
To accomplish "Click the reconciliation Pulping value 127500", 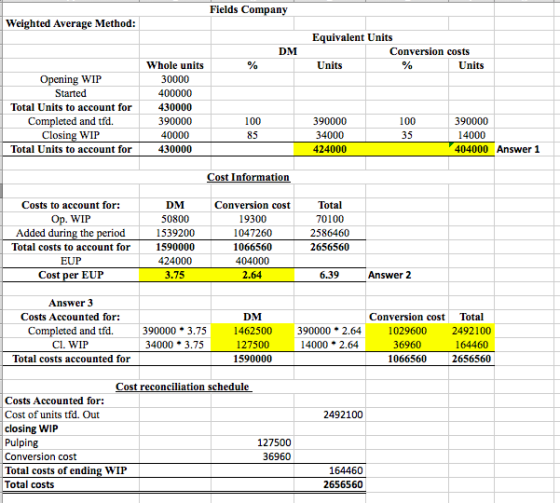I will pyautogui.click(x=274, y=443).
